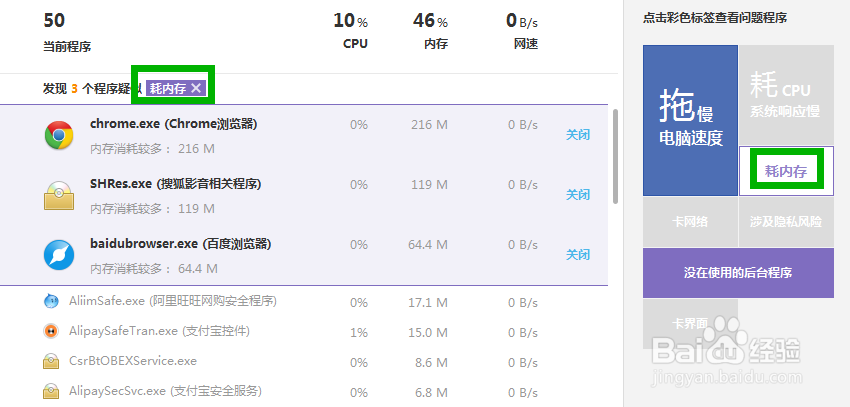Click the 点击彩色标签查看问题程序 heading
This screenshot has width=850, height=407.
click(x=715, y=18)
